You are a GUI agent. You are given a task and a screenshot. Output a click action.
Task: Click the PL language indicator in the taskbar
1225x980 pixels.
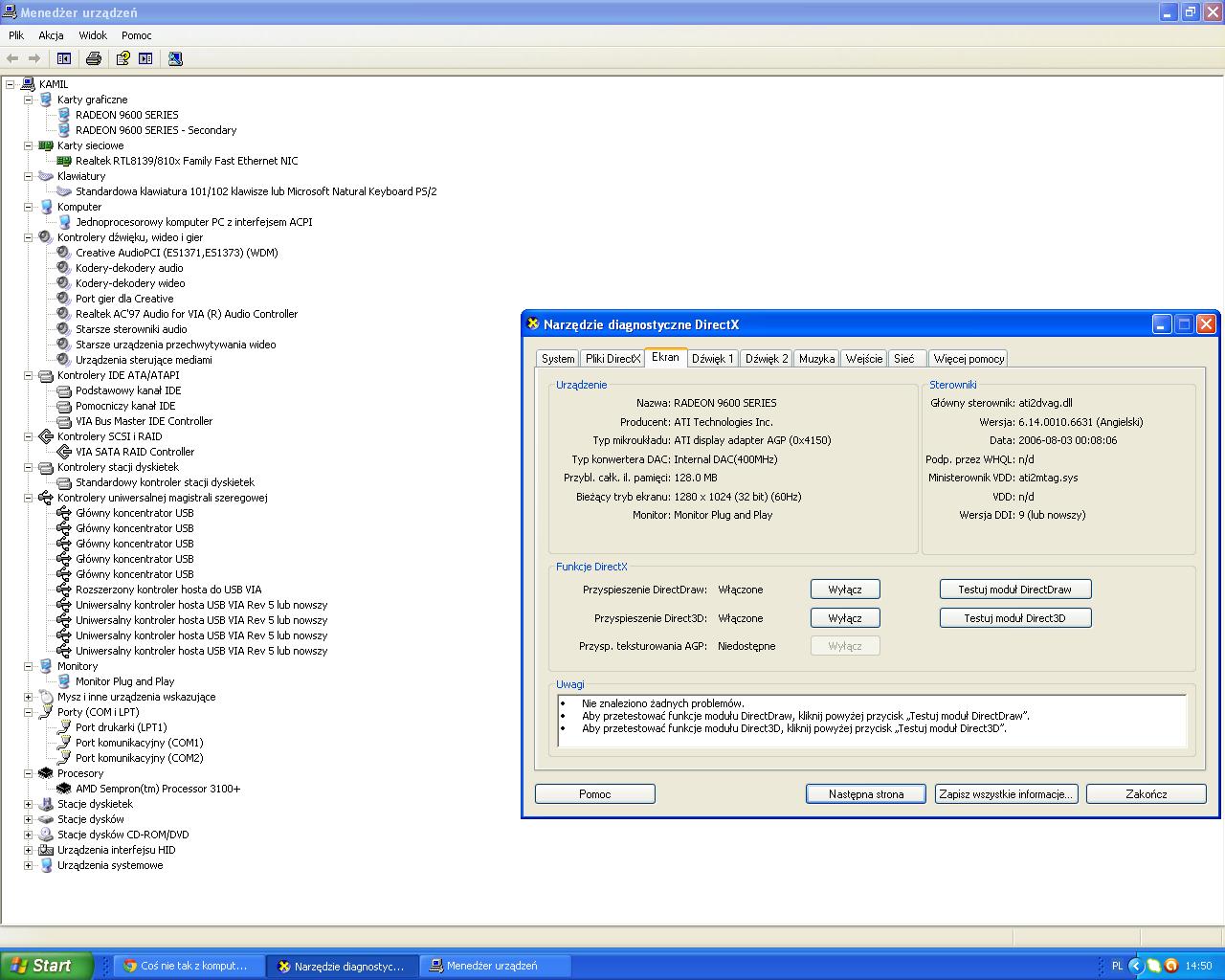click(1117, 966)
